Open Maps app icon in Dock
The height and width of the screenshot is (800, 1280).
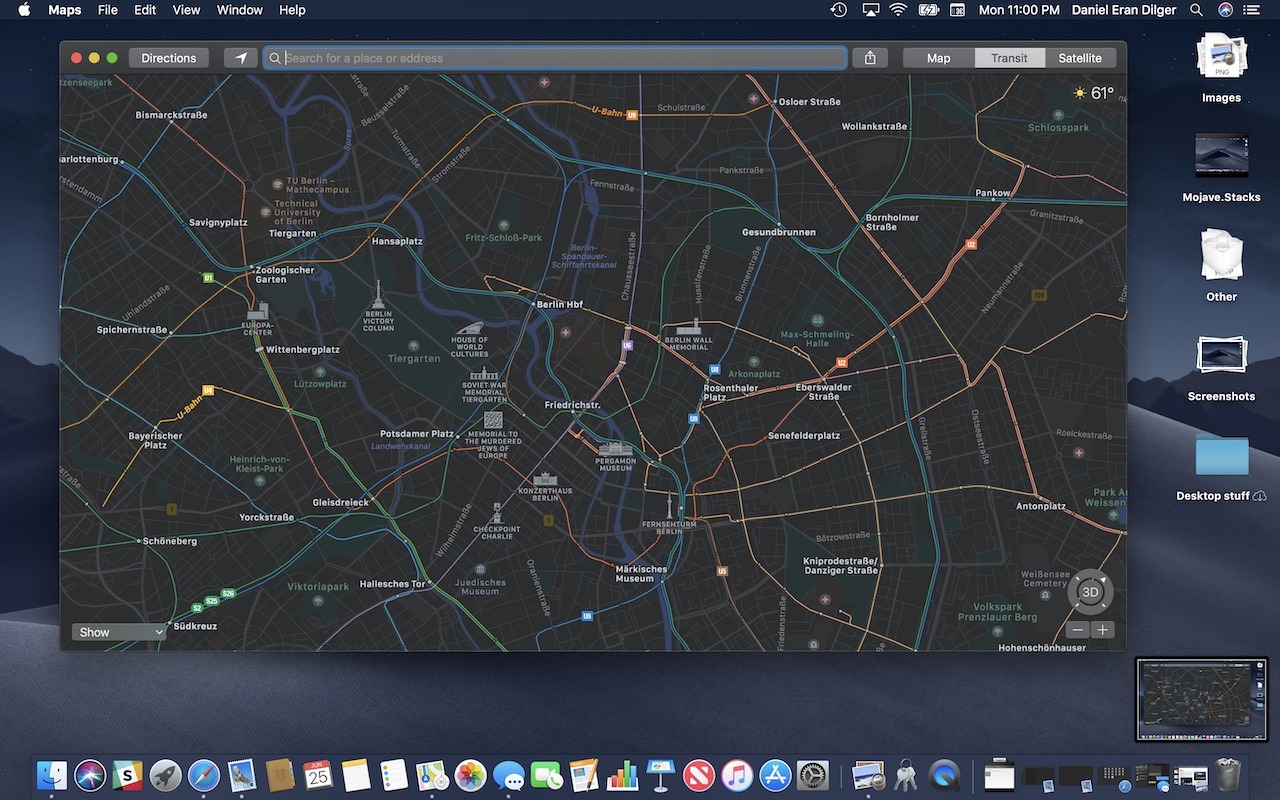pos(432,775)
